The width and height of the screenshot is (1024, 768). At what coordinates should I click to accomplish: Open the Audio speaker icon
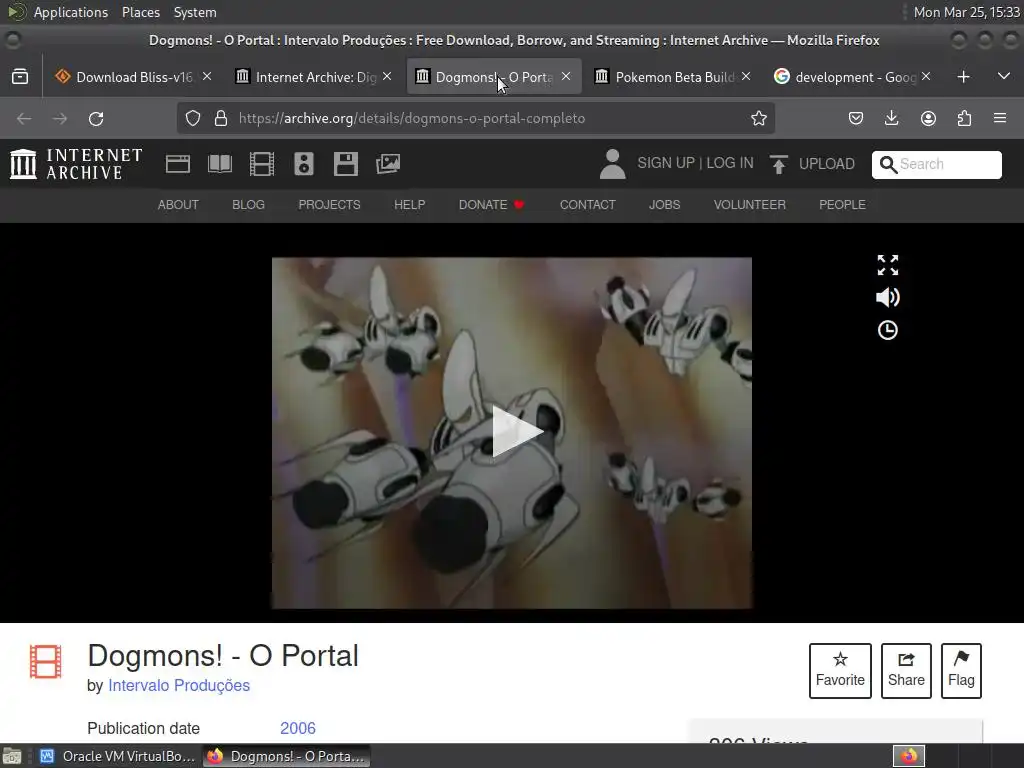[304, 163]
